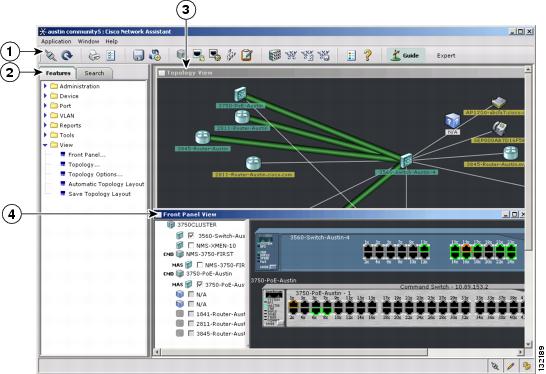Click the Save configuration disk icon

[139, 55]
